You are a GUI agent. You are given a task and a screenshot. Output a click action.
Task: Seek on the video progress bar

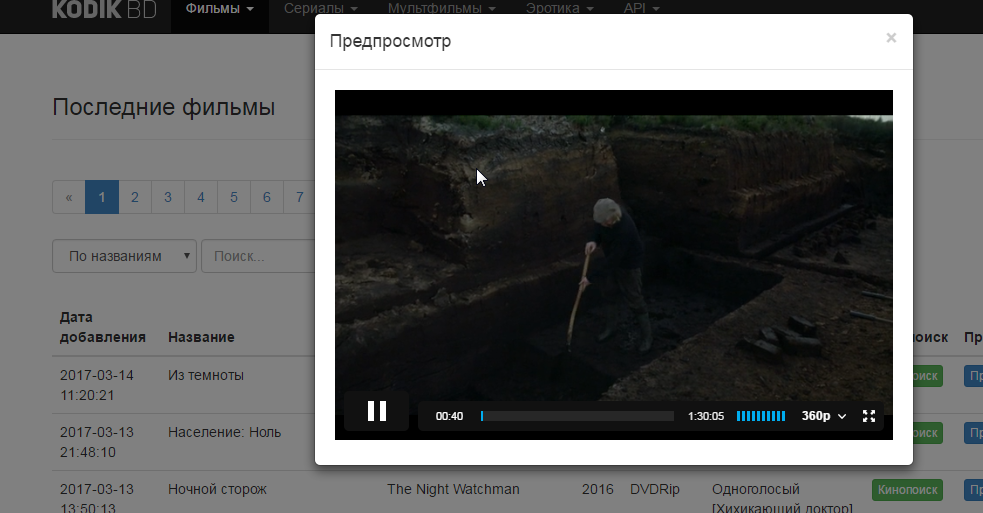click(x=577, y=416)
